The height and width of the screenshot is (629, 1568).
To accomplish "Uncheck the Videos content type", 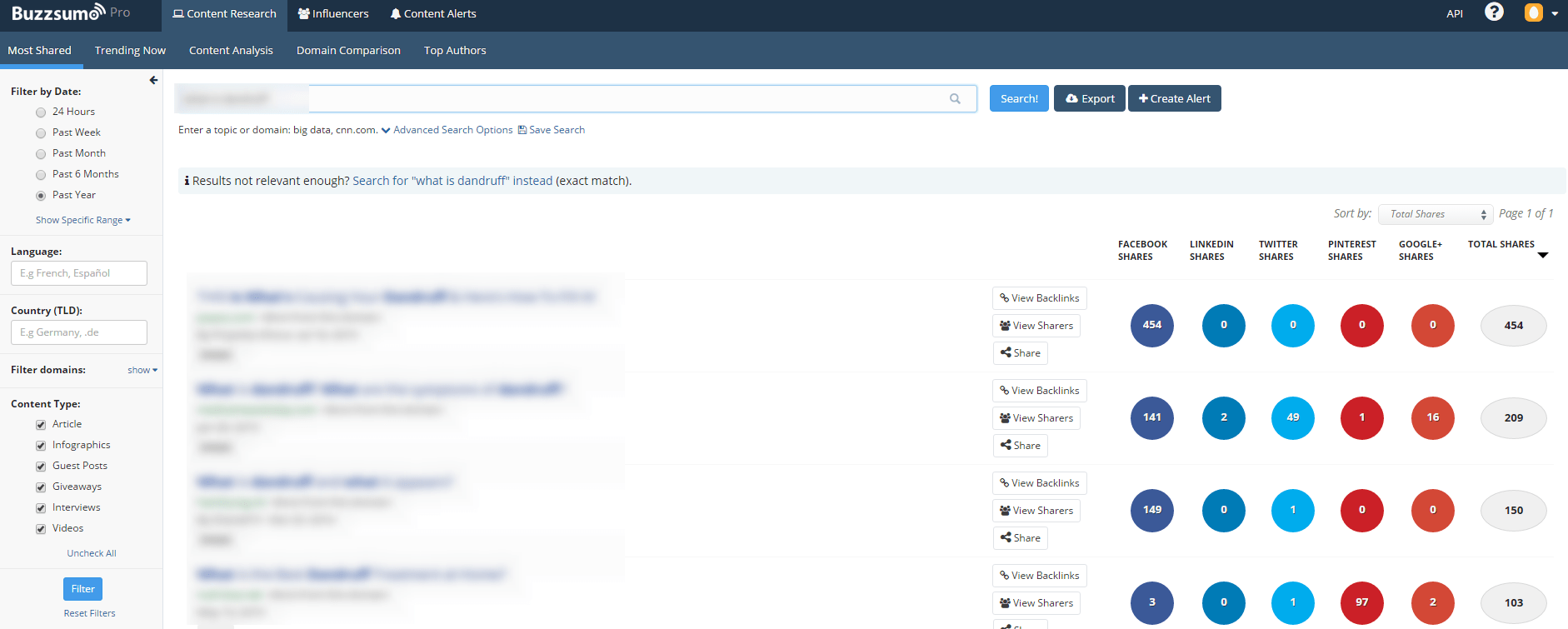I will coord(41,529).
